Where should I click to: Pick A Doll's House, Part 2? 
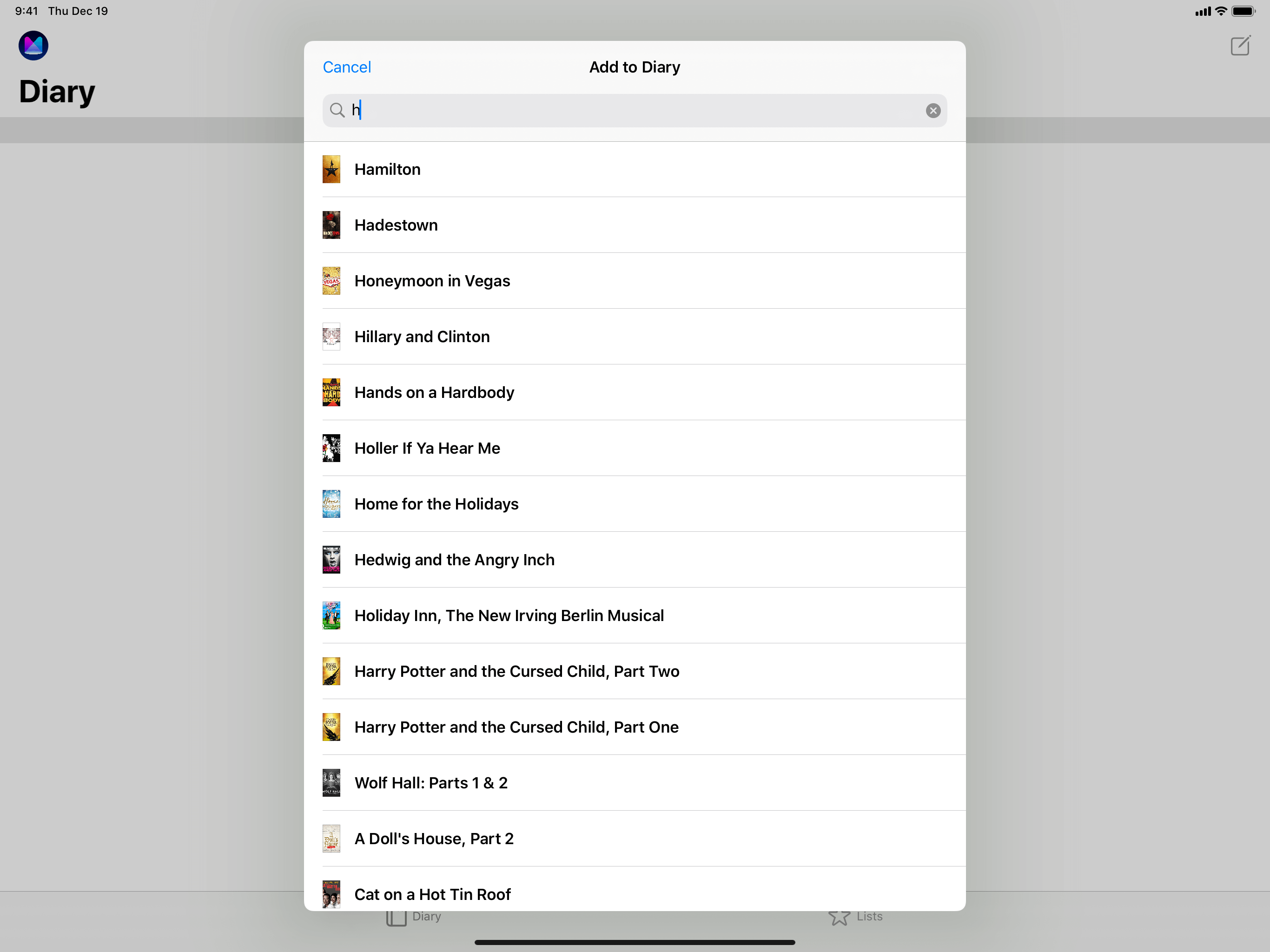point(433,838)
